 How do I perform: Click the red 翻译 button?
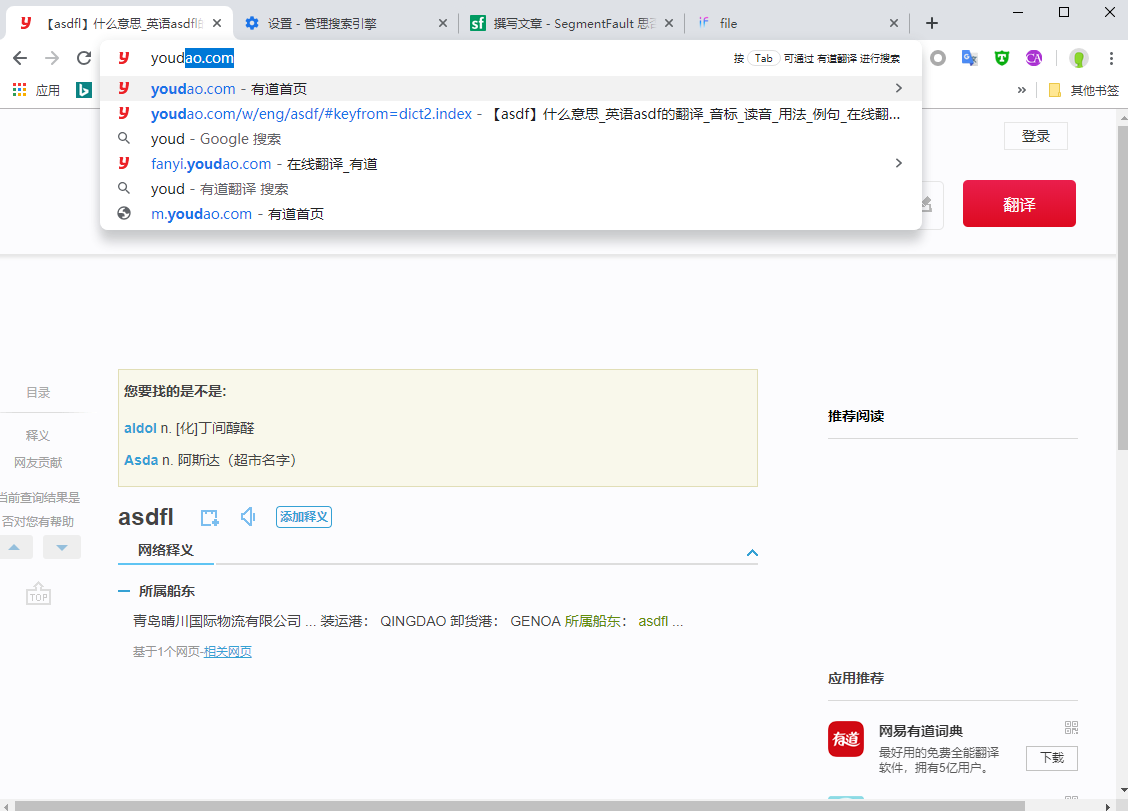(1018, 204)
